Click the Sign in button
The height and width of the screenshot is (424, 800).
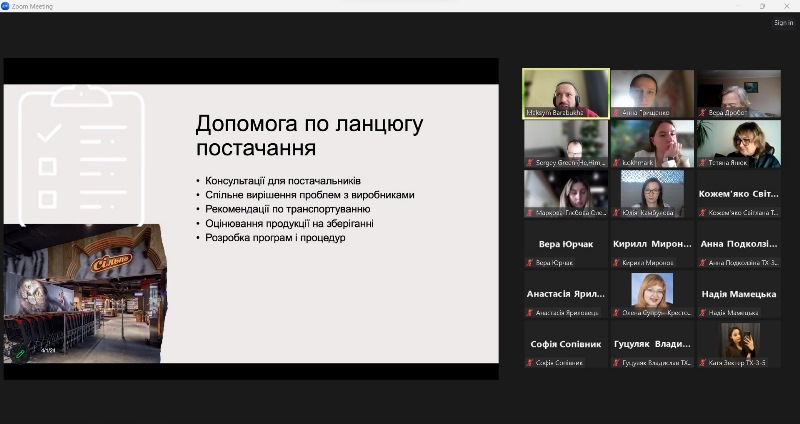tap(783, 23)
